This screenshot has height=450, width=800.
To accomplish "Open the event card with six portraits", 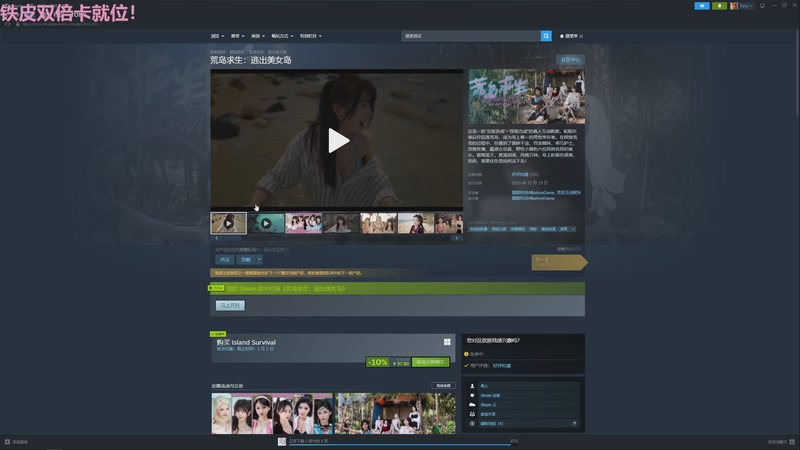I will (x=272, y=413).
